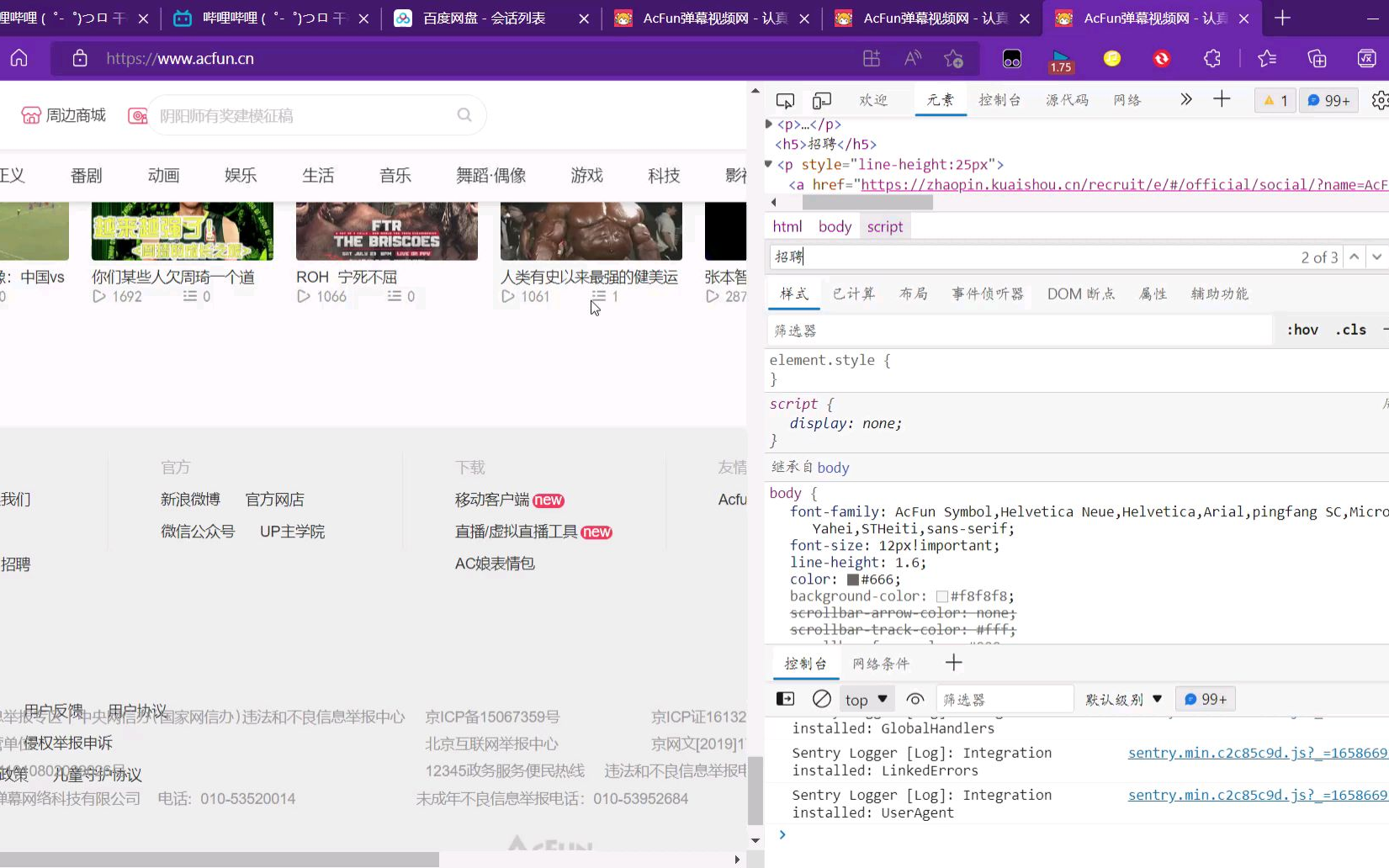Open UP主学院 footer link

292,532
